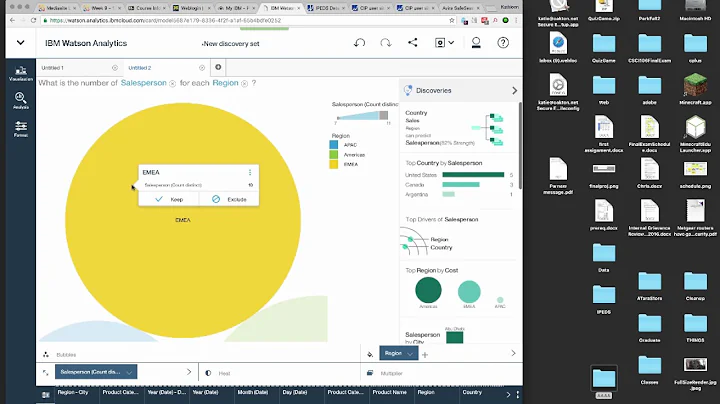
Task: Close the Untitled 2 tab
Action: 202,67
